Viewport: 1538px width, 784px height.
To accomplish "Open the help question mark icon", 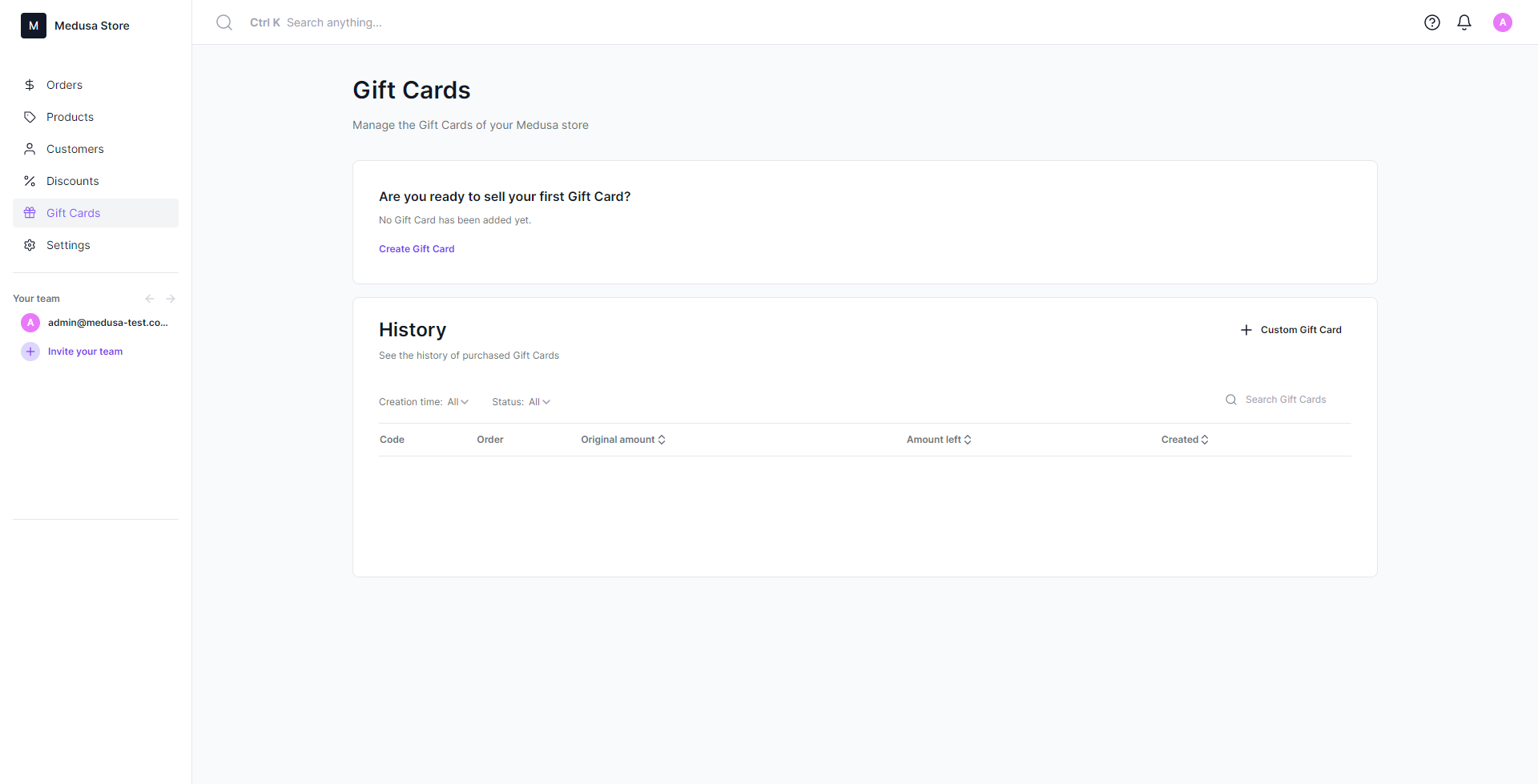I will pos(1432,22).
